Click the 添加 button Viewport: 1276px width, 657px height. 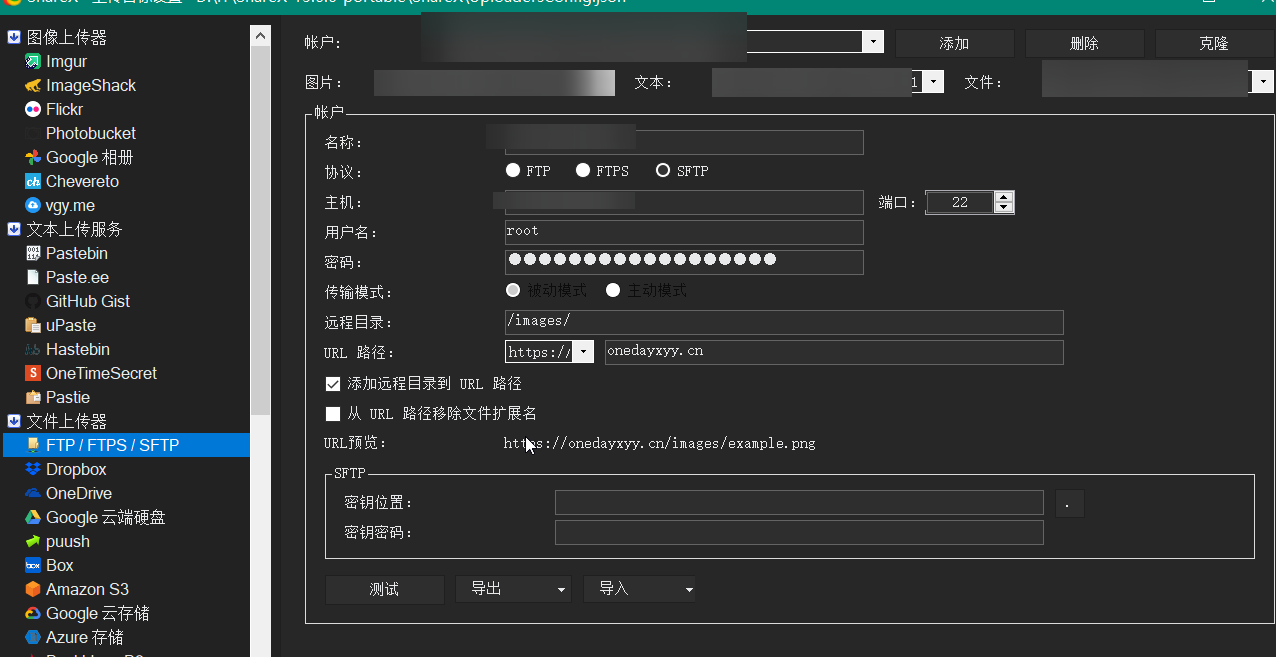coord(955,43)
